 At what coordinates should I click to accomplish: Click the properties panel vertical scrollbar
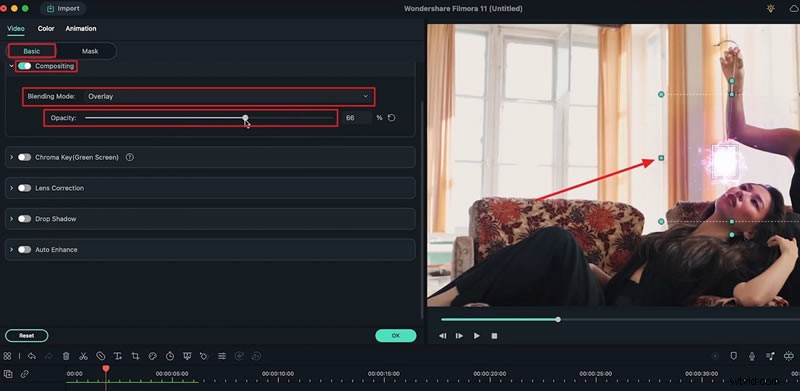pyautogui.click(x=421, y=209)
